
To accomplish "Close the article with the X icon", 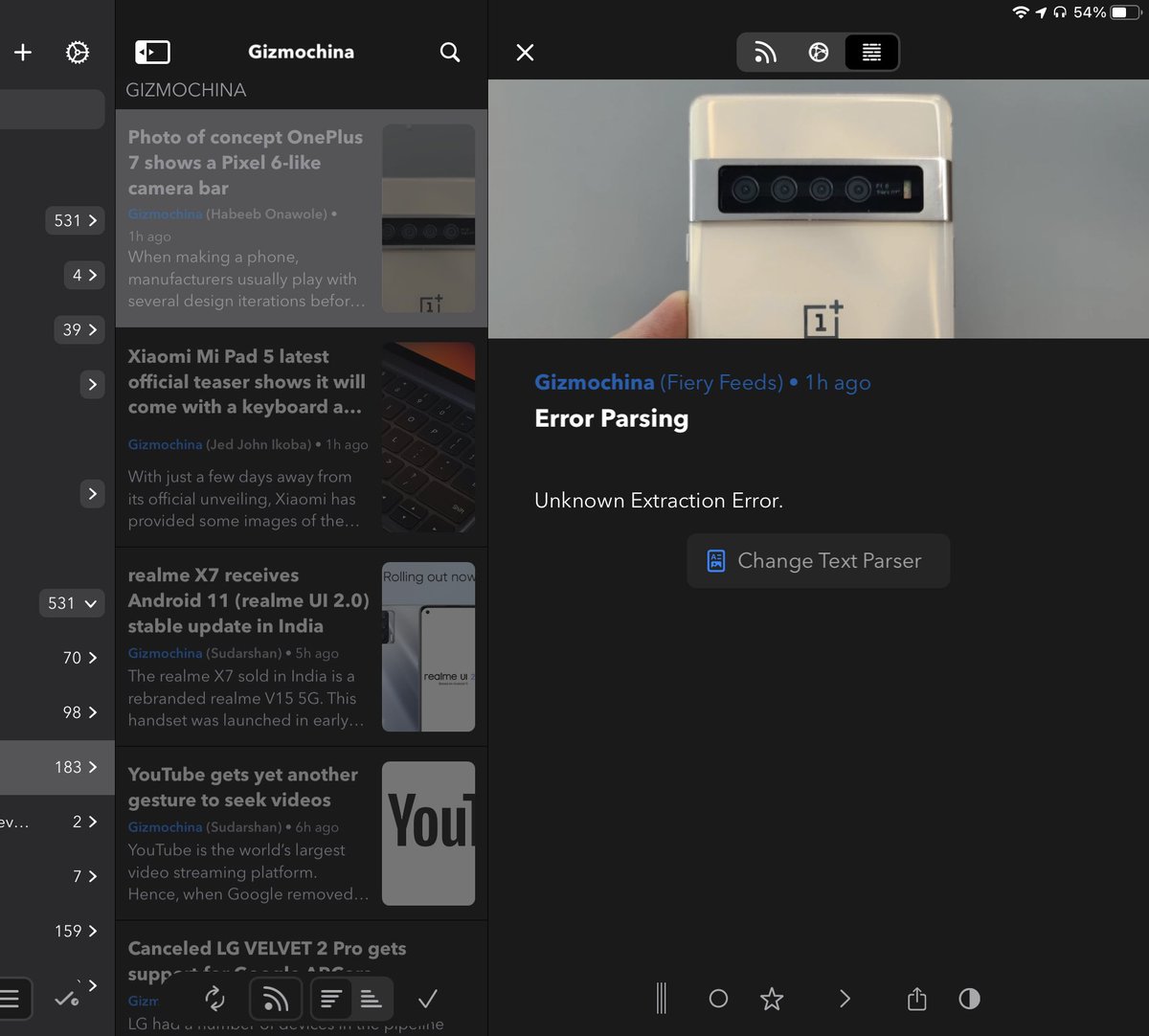I will coord(525,53).
